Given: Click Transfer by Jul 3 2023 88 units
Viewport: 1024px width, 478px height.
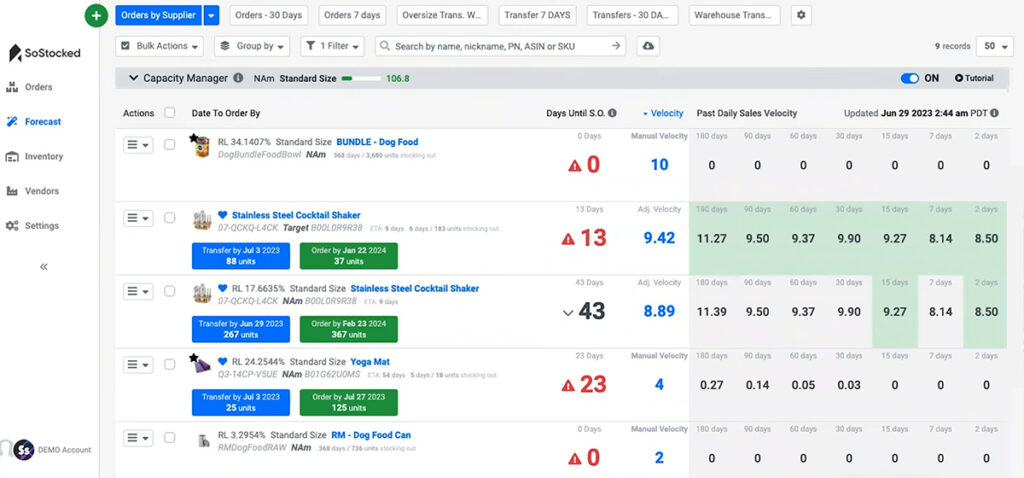Looking at the screenshot, I should click(x=240, y=255).
